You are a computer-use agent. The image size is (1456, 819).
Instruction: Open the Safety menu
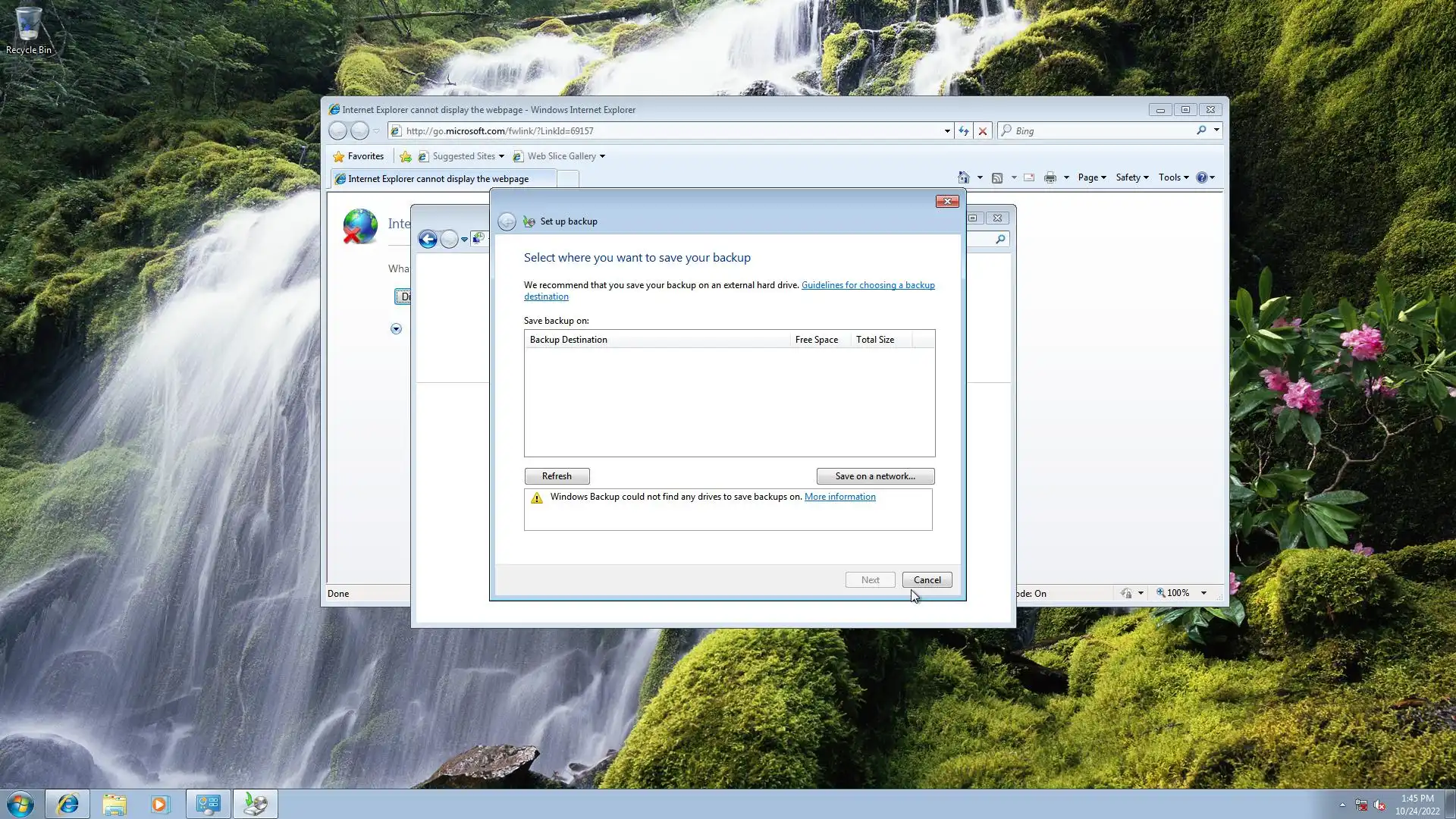1131,177
